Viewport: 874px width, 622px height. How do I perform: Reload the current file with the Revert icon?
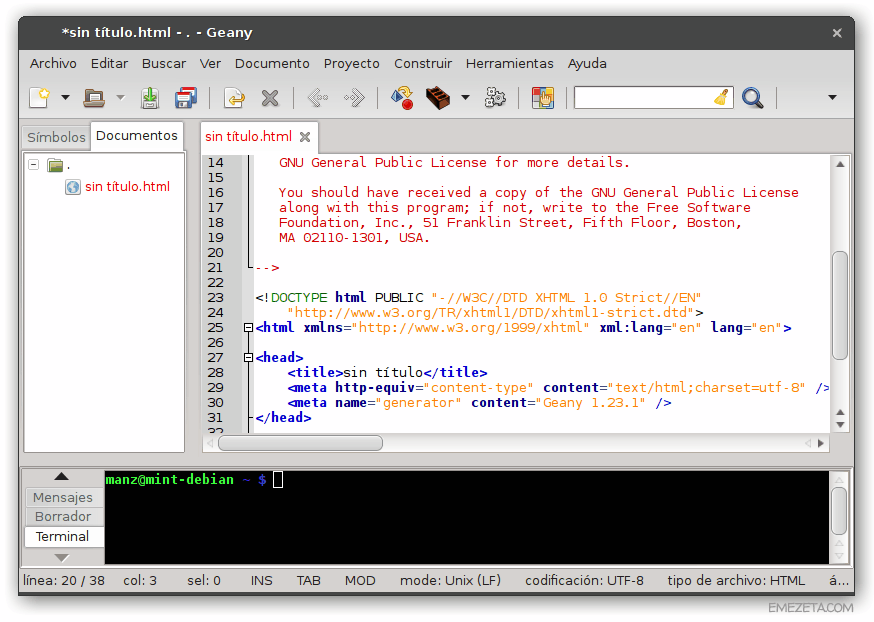(x=235, y=98)
